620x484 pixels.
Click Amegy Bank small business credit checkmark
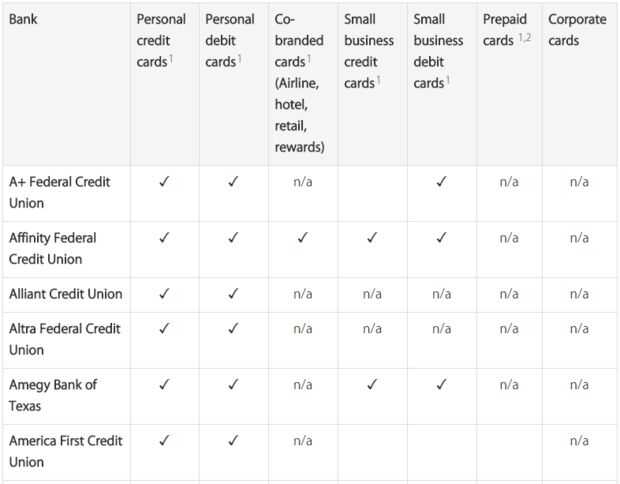(x=372, y=384)
